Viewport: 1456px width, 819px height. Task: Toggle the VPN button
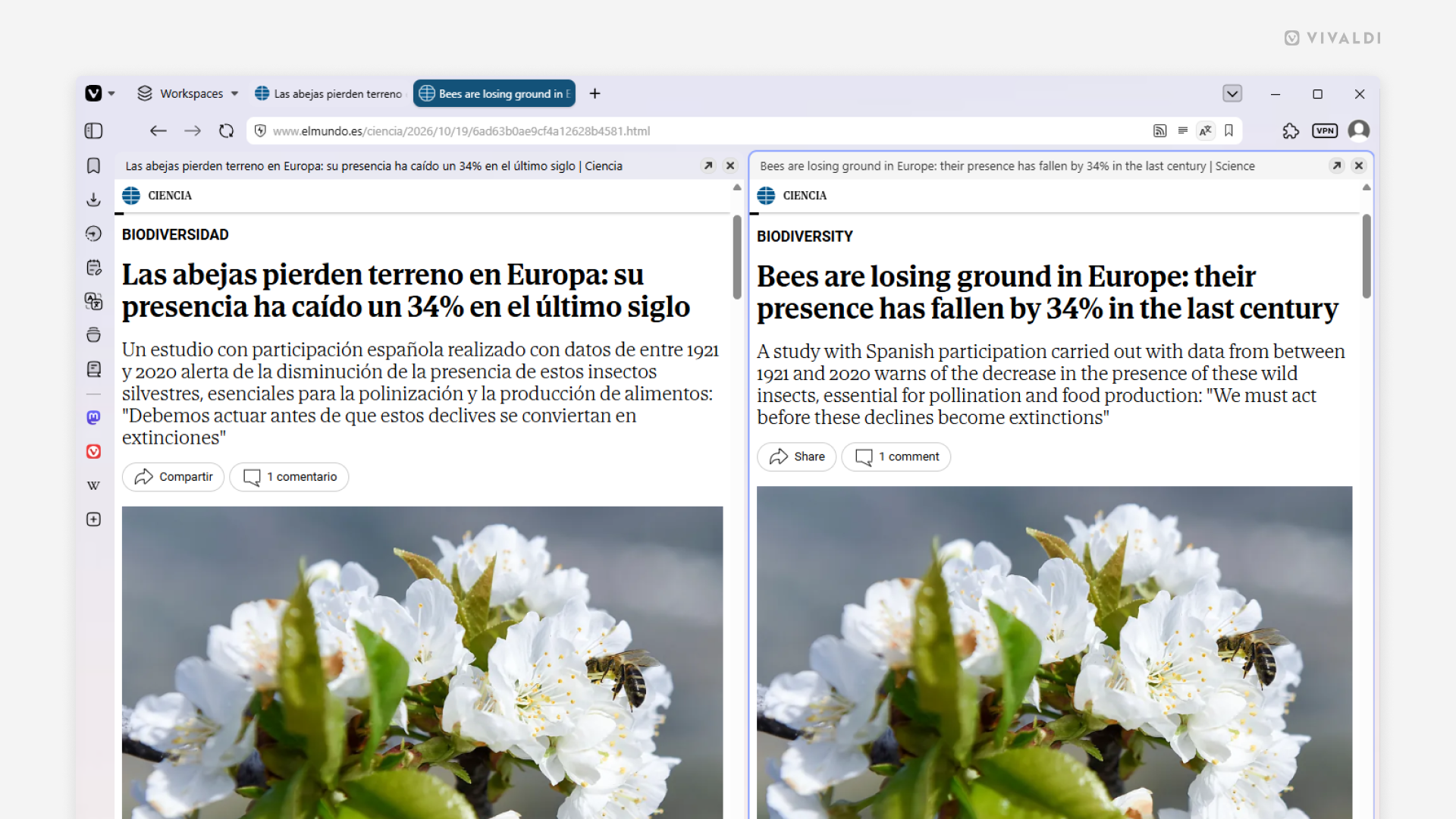[1325, 131]
